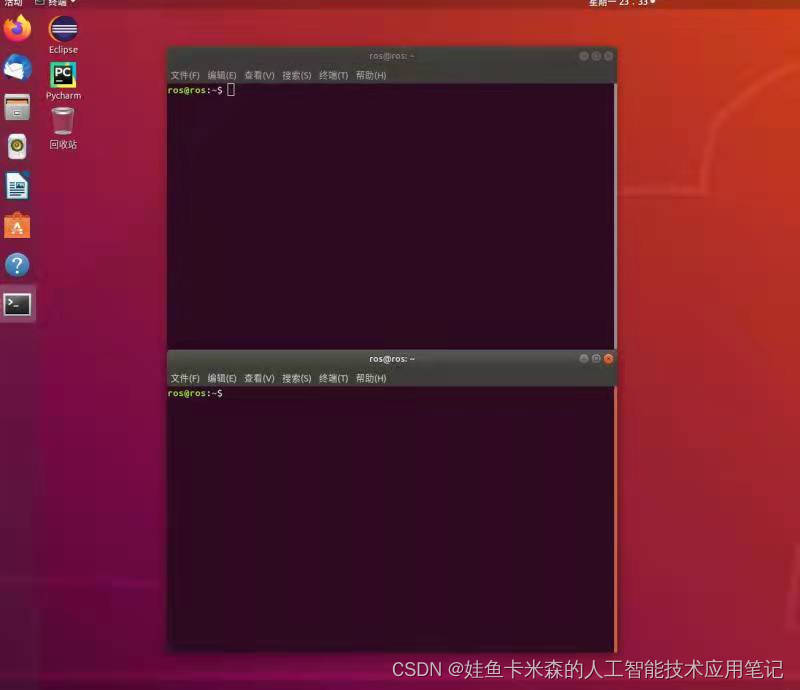Click the upper terminal vertical scrollbar
This screenshot has height=690, width=800.
pos(615,216)
